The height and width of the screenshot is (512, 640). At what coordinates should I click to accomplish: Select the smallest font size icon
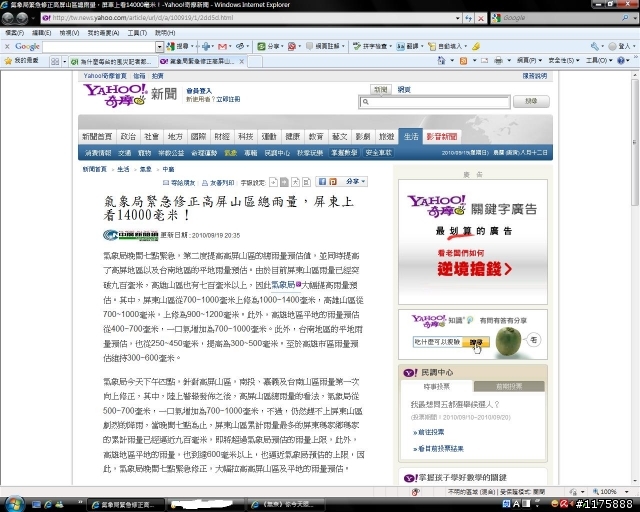click(x=273, y=182)
